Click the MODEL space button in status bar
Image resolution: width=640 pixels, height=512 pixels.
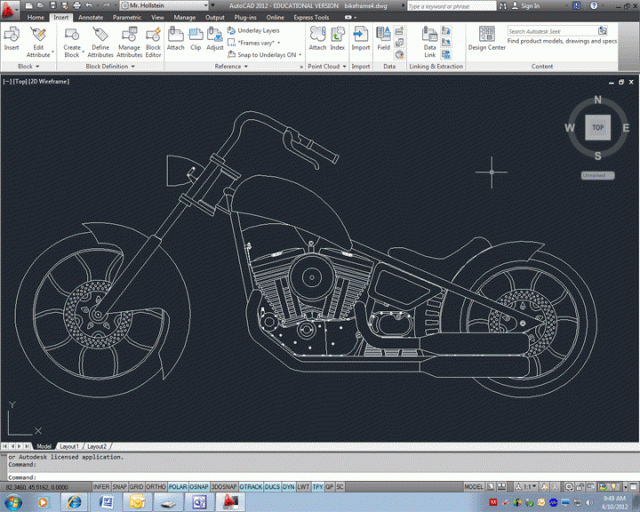pyautogui.click(x=473, y=487)
